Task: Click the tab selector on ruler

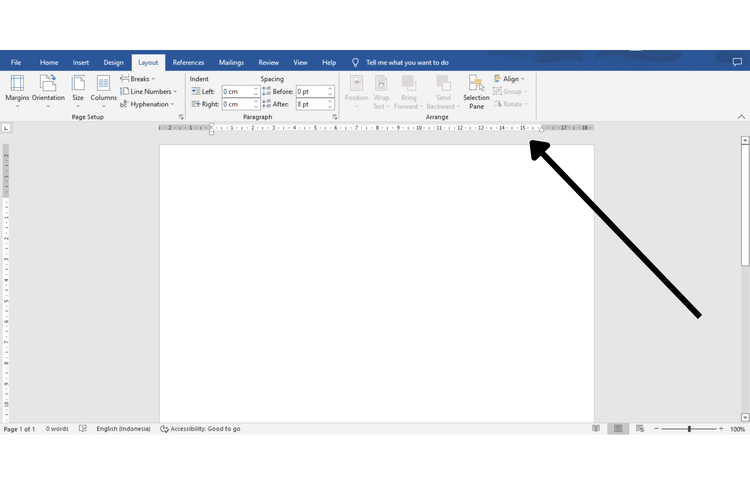Action: point(6,128)
